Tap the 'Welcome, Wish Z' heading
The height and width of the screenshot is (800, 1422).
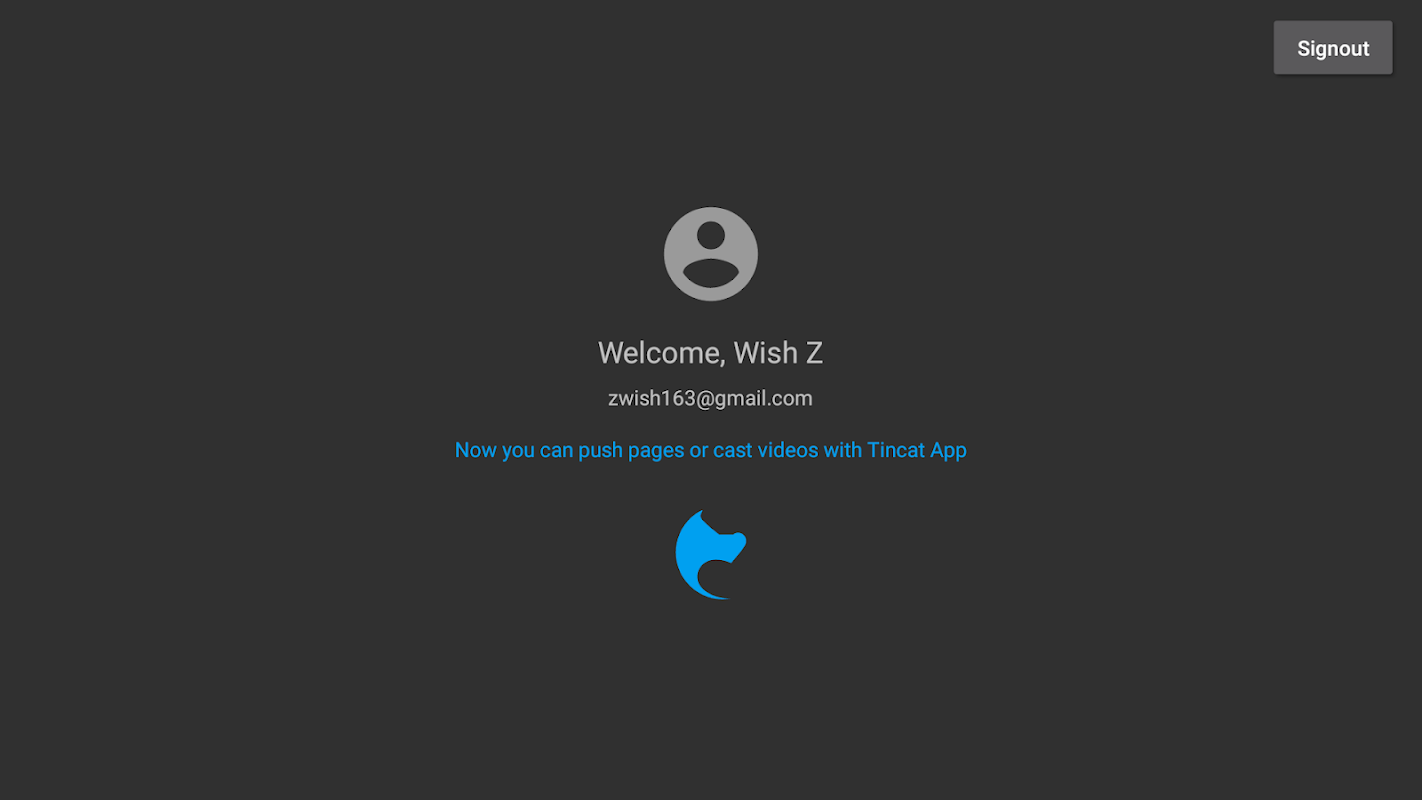pyautogui.click(x=711, y=353)
